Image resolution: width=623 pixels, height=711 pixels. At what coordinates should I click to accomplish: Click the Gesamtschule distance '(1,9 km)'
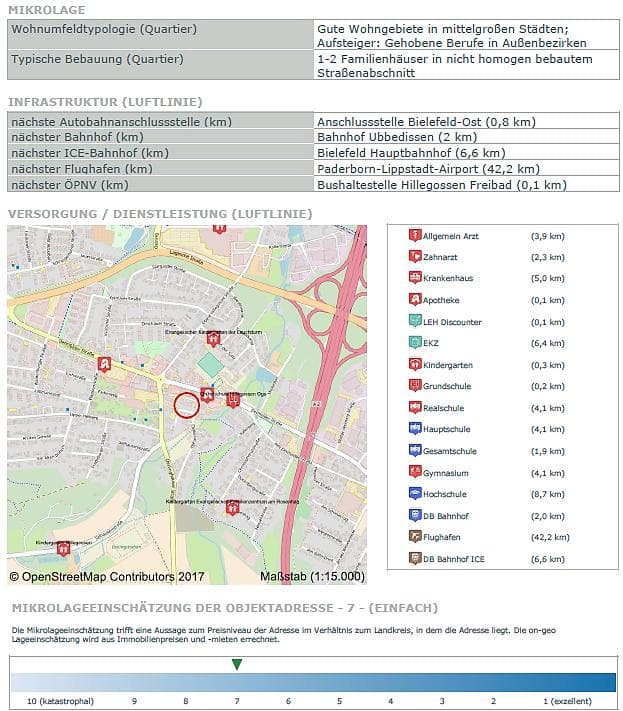(548, 451)
